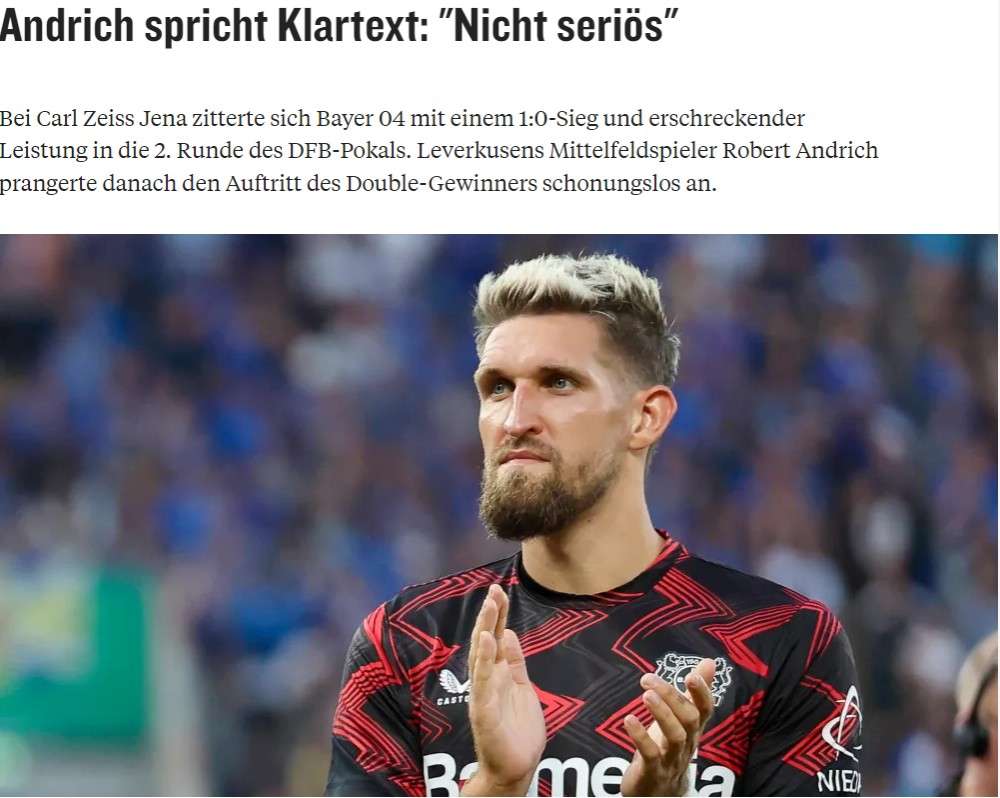Click the word 'Double-Gewinners' in the last line
This screenshot has height=798, width=1000.
point(442,184)
